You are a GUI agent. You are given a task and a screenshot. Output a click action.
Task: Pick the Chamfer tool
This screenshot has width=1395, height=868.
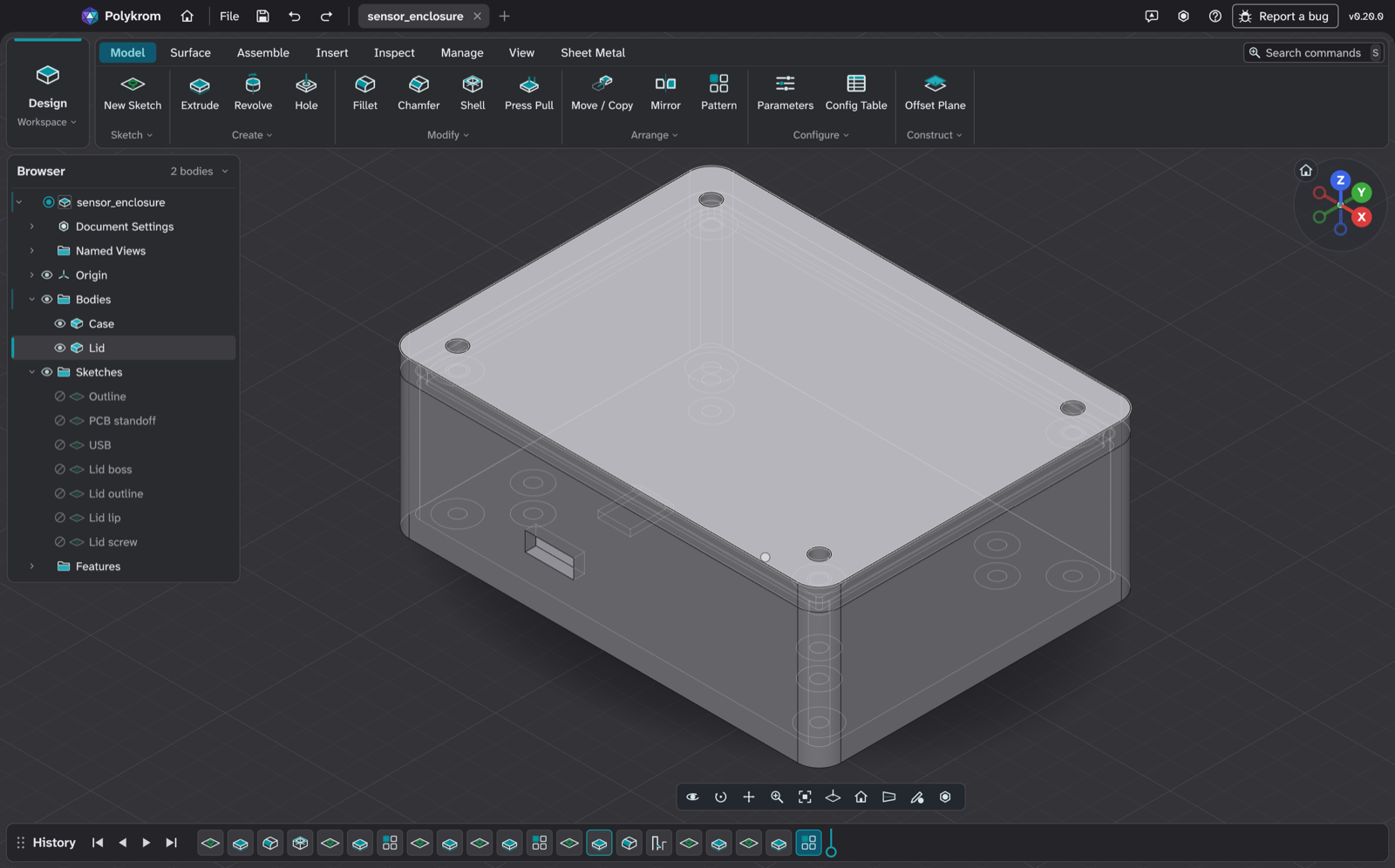tap(418, 93)
